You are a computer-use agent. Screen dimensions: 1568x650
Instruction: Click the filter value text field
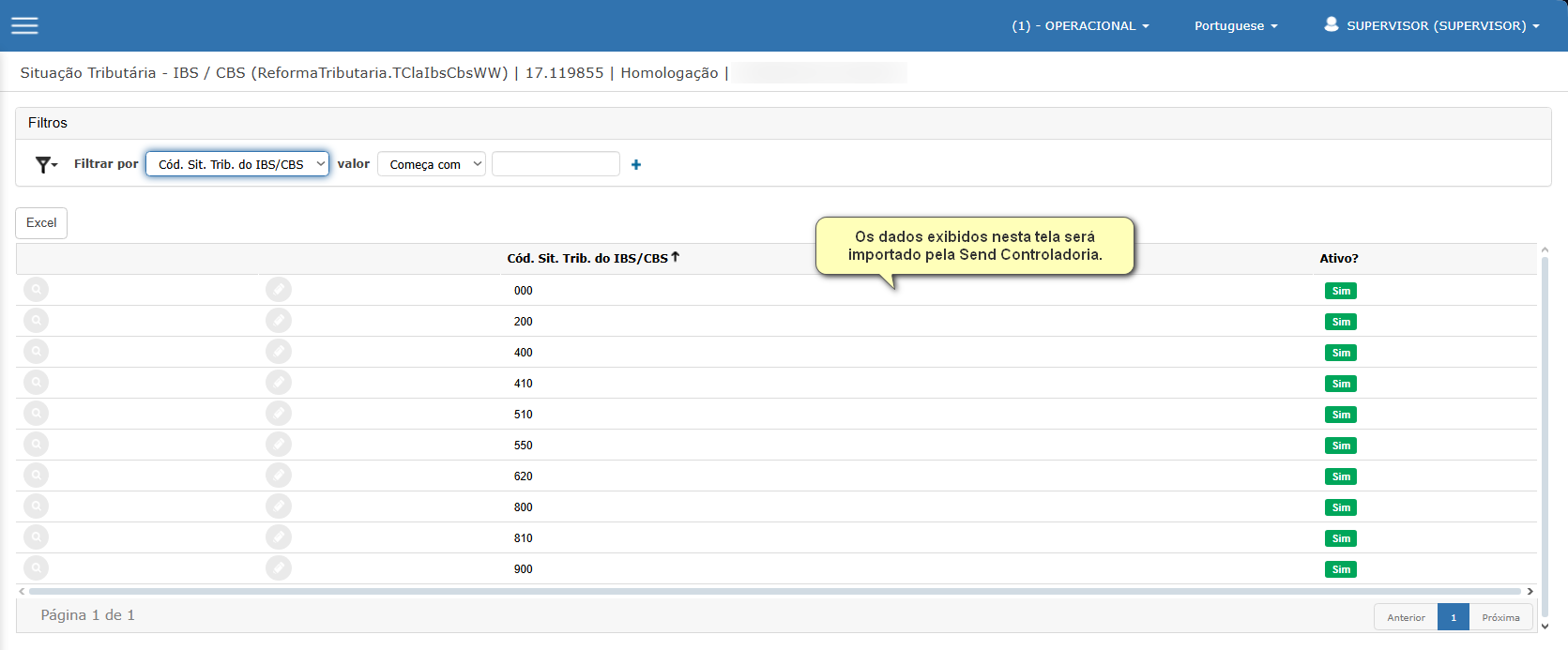point(556,164)
